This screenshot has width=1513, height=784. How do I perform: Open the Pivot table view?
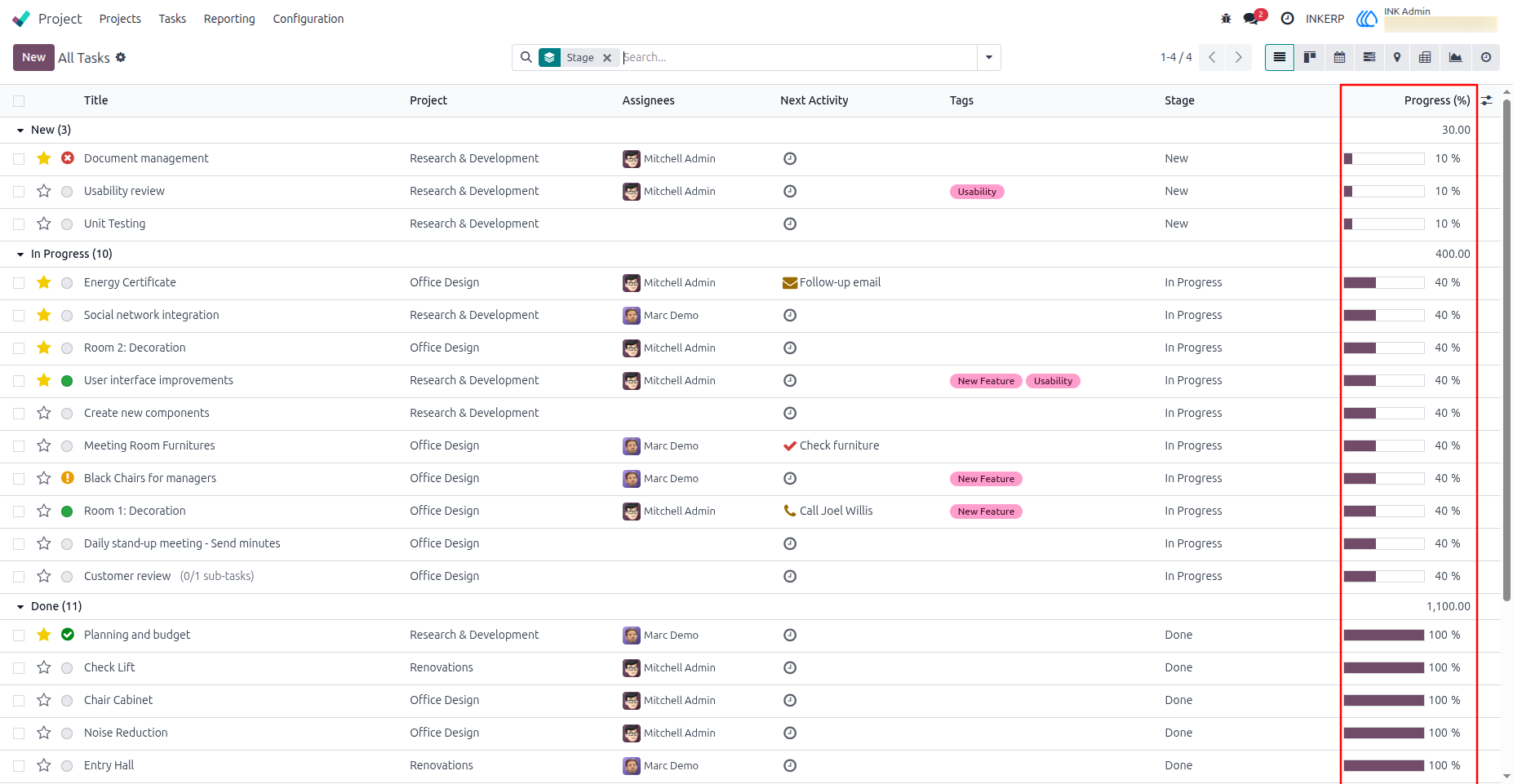[x=1425, y=57]
